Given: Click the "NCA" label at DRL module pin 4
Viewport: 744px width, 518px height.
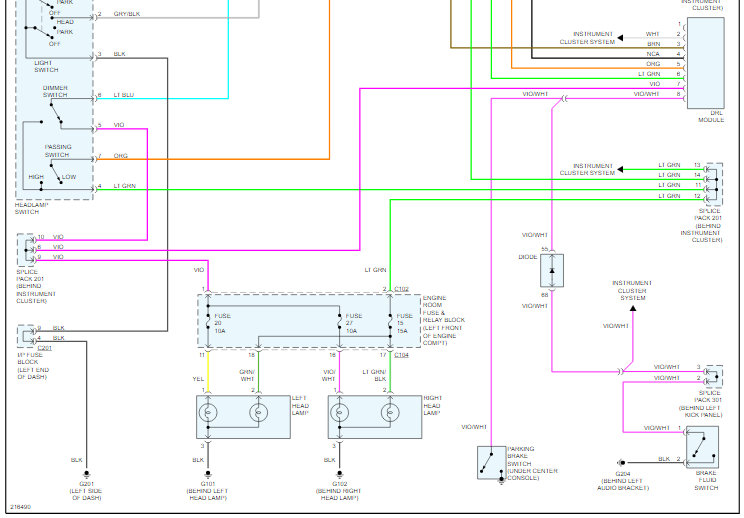Looking at the screenshot, I should [653, 54].
